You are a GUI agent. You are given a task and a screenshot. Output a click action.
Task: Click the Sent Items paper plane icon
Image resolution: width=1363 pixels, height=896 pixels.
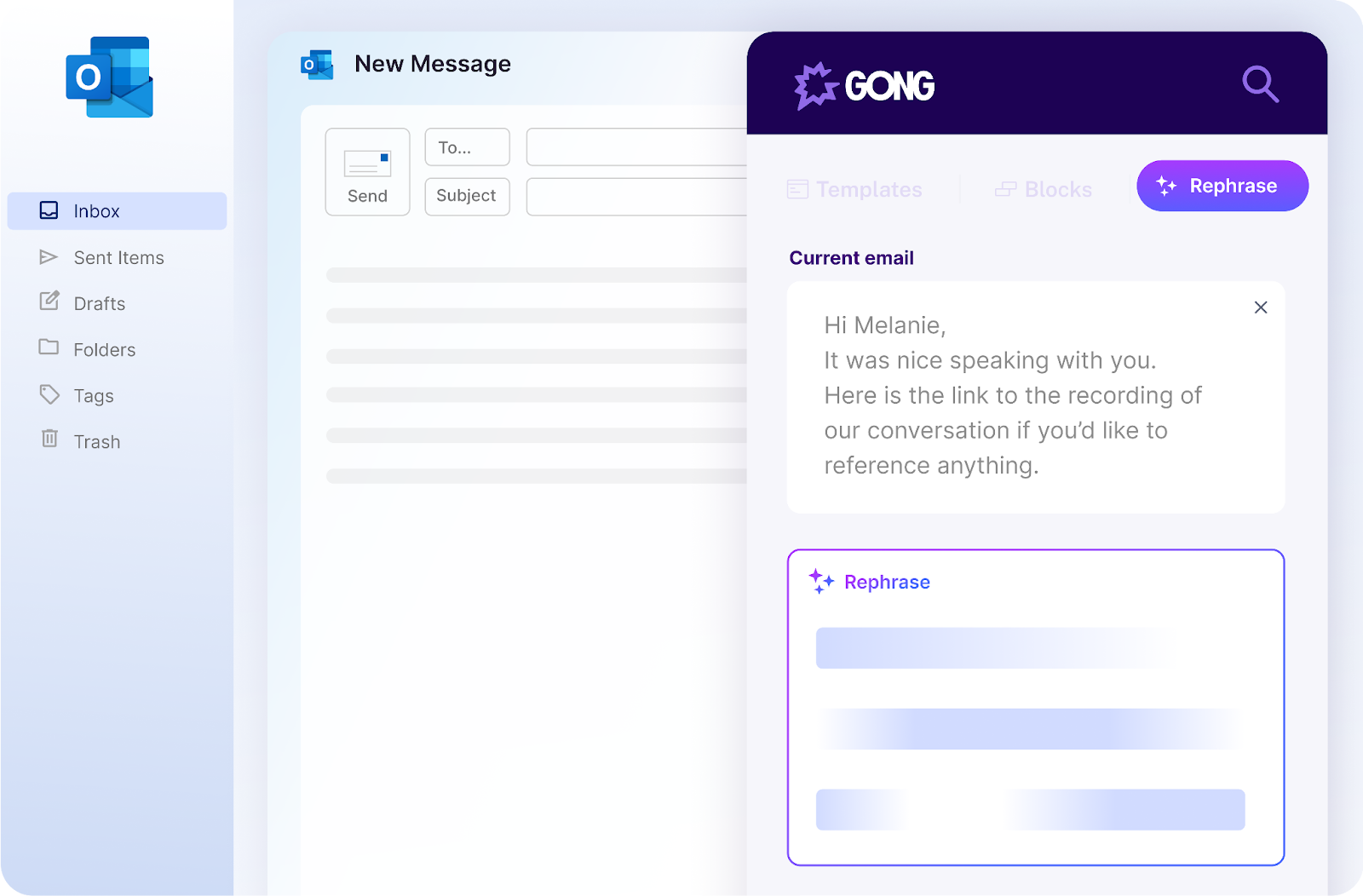pos(49,256)
